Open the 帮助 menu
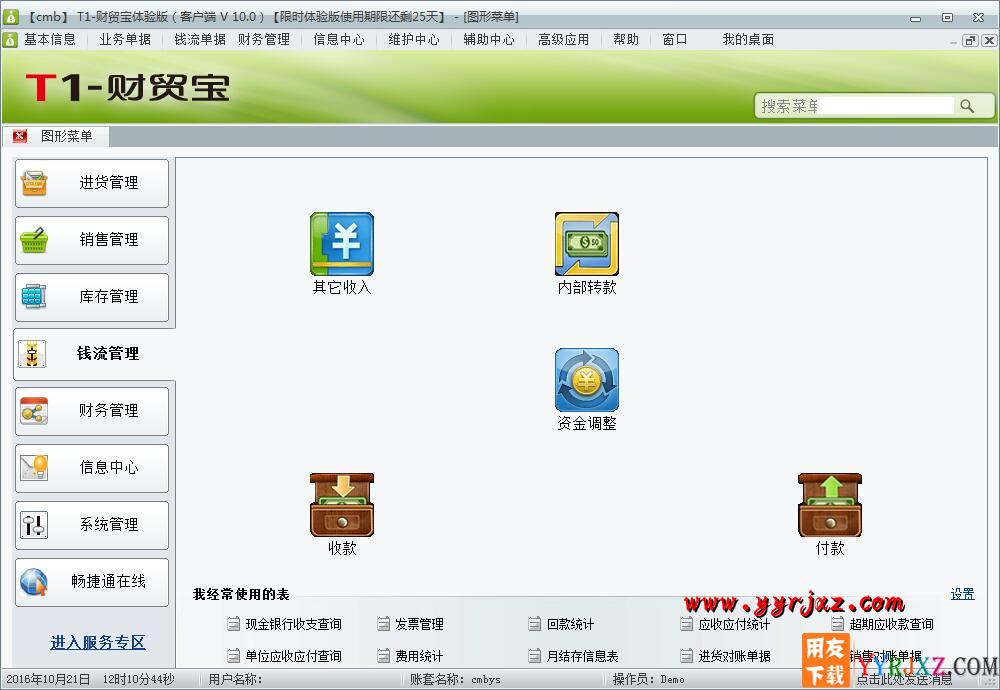1000x690 pixels. tap(626, 40)
